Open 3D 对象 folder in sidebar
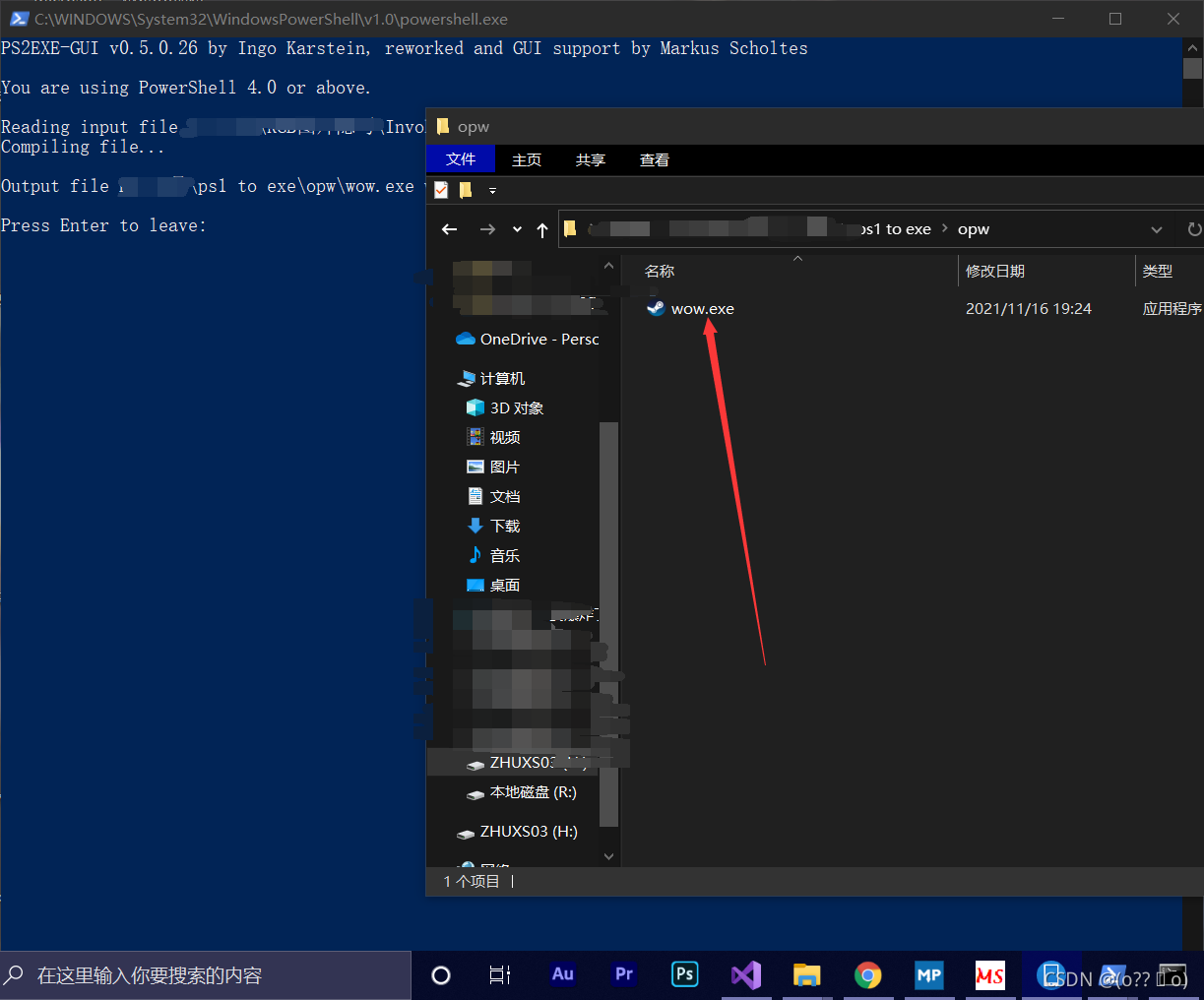The width and height of the screenshot is (1204, 1000). pyautogui.click(x=505, y=407)
